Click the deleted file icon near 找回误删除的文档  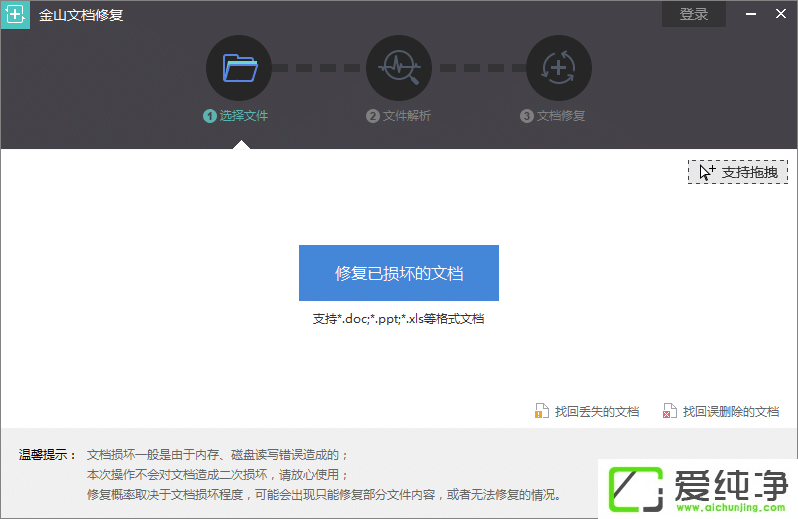[x=669, y=411]
